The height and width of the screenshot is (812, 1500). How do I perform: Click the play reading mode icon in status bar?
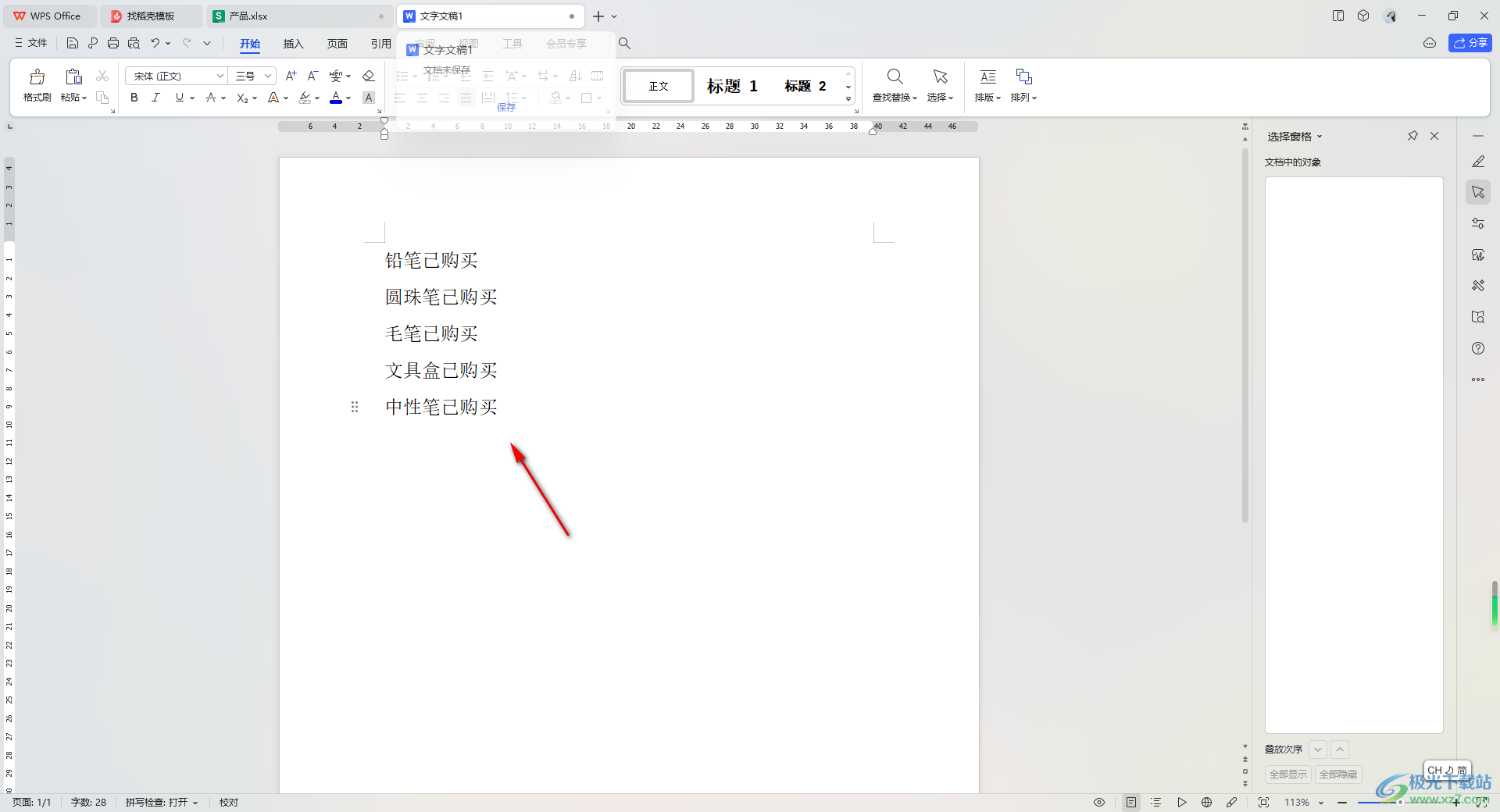[1182, 803]
